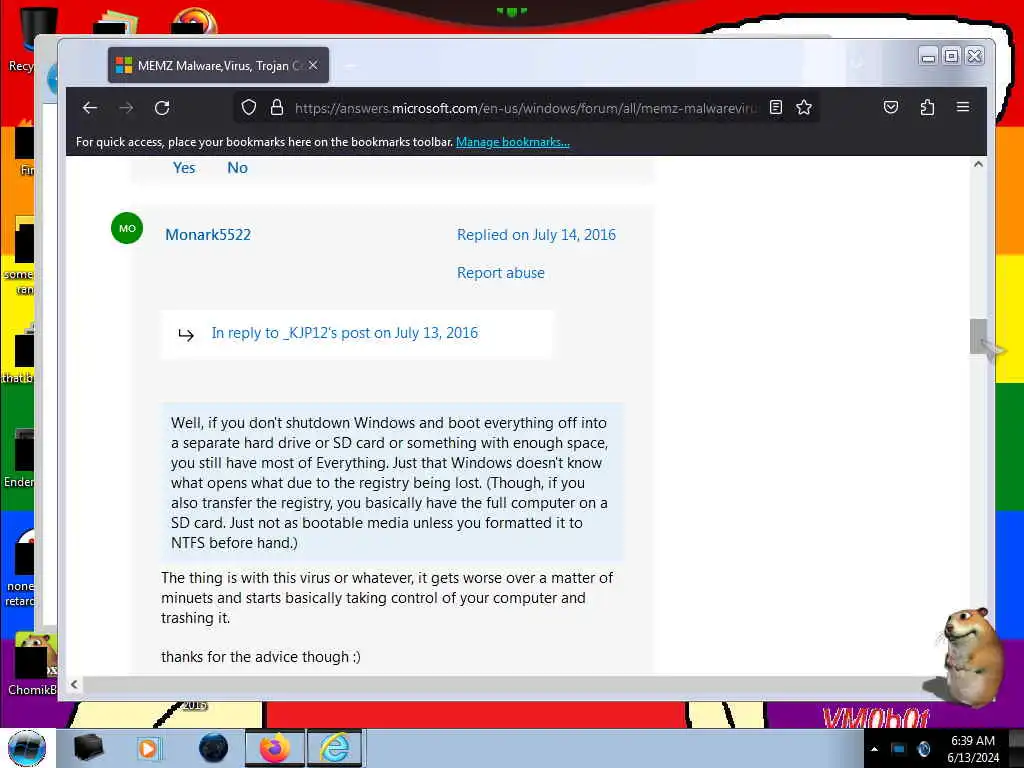
Task: Switch to Firefox in taskbar
Action: (x=274, y=748)
